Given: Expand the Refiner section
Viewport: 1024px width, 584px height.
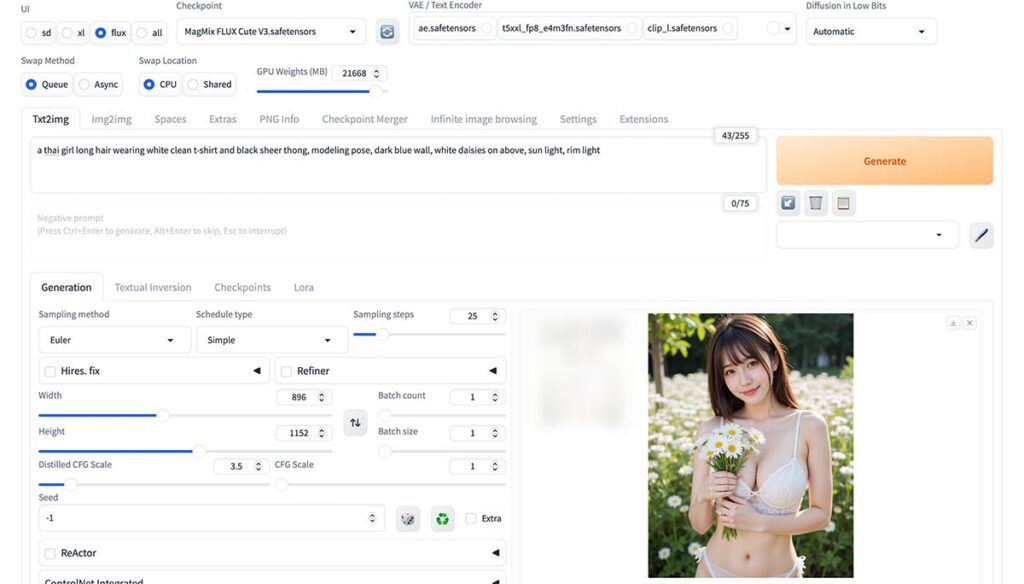Looking at the screenshot, I should point(493,371).
